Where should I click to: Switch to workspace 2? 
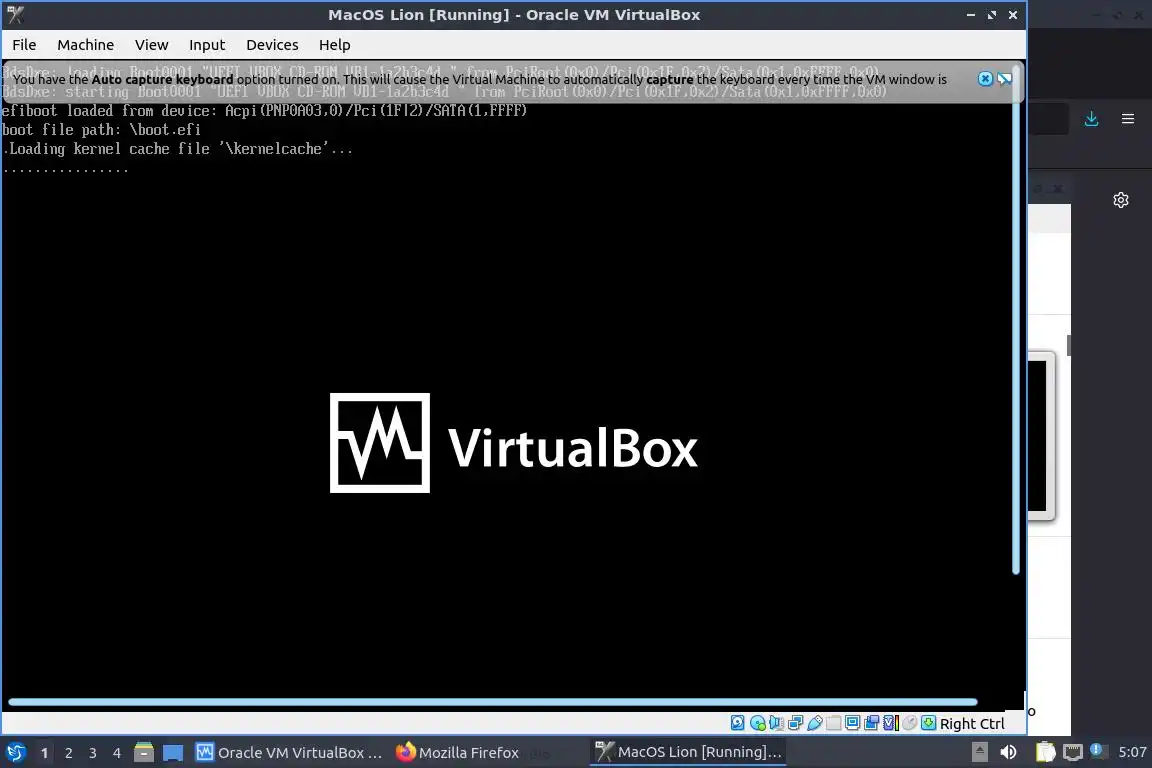pyautogui.click(x=68, y=753)
